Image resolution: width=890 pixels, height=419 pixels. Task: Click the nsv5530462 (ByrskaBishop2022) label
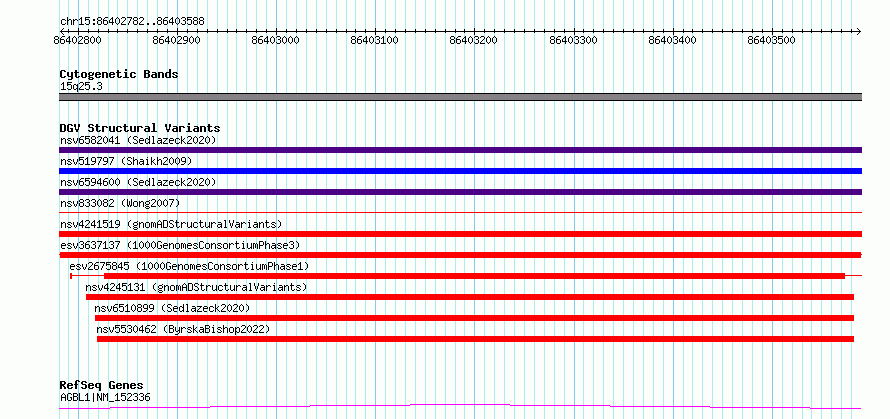point(183,329)
